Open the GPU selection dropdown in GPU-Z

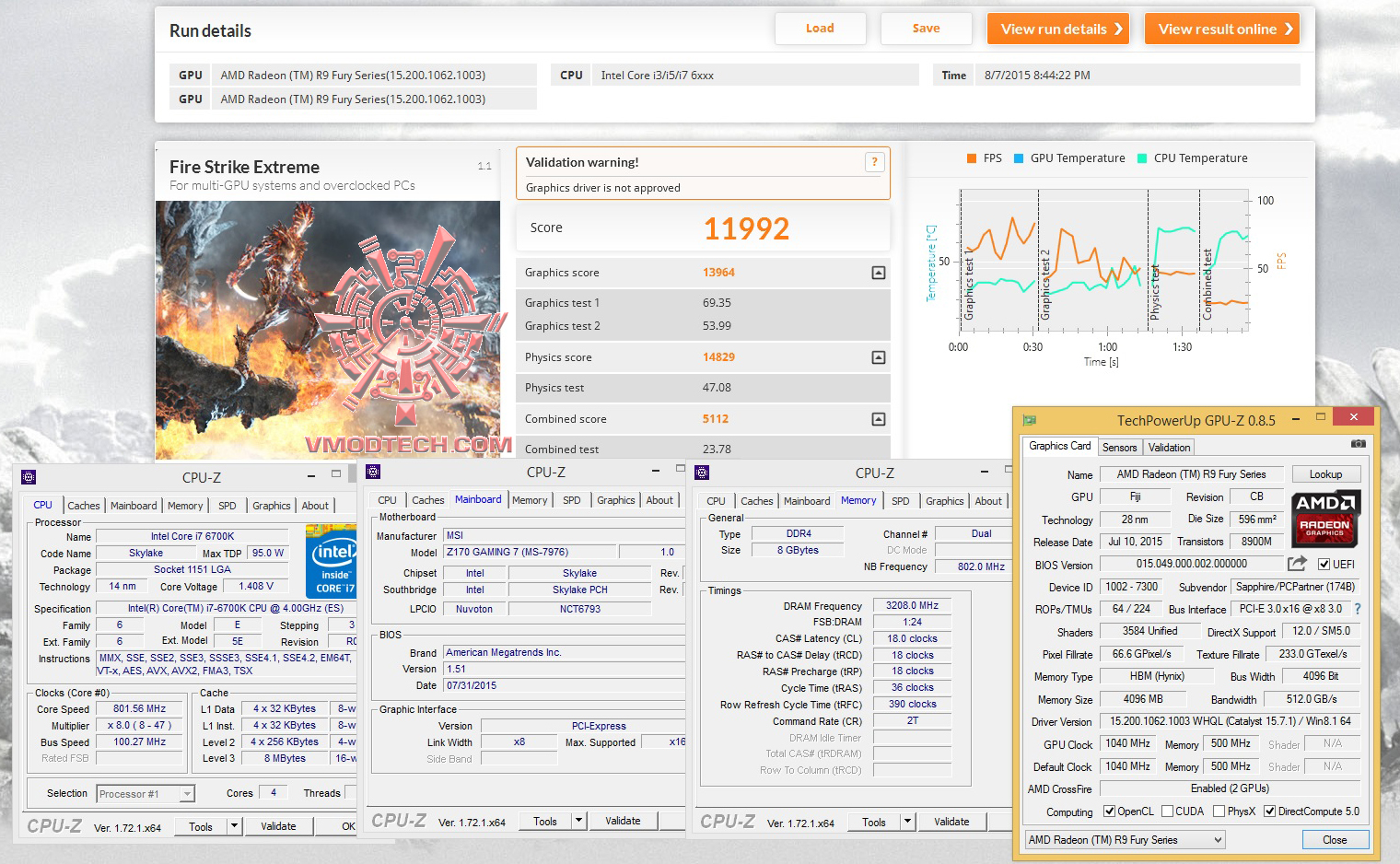[x=1126, y=840]
